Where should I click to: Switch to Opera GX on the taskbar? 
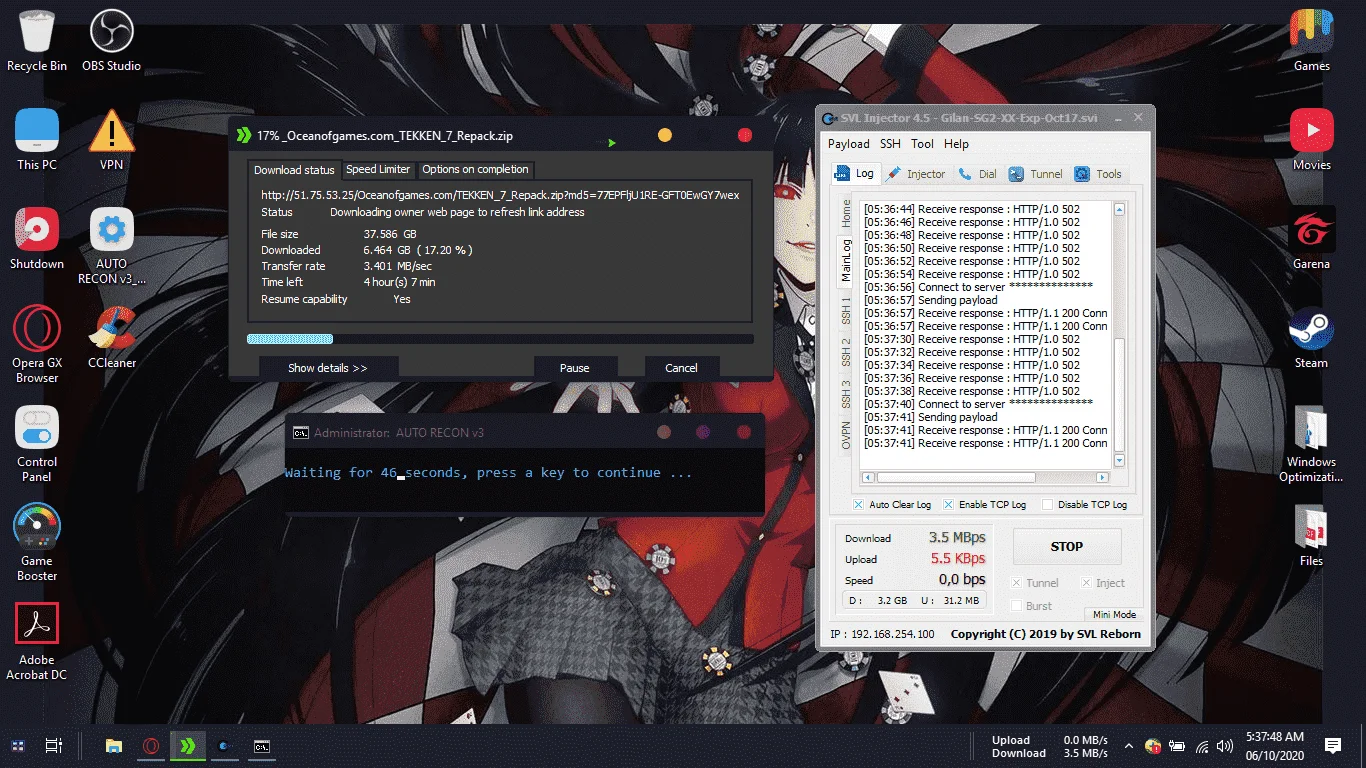pyautogui.click(x=150, y=746)
